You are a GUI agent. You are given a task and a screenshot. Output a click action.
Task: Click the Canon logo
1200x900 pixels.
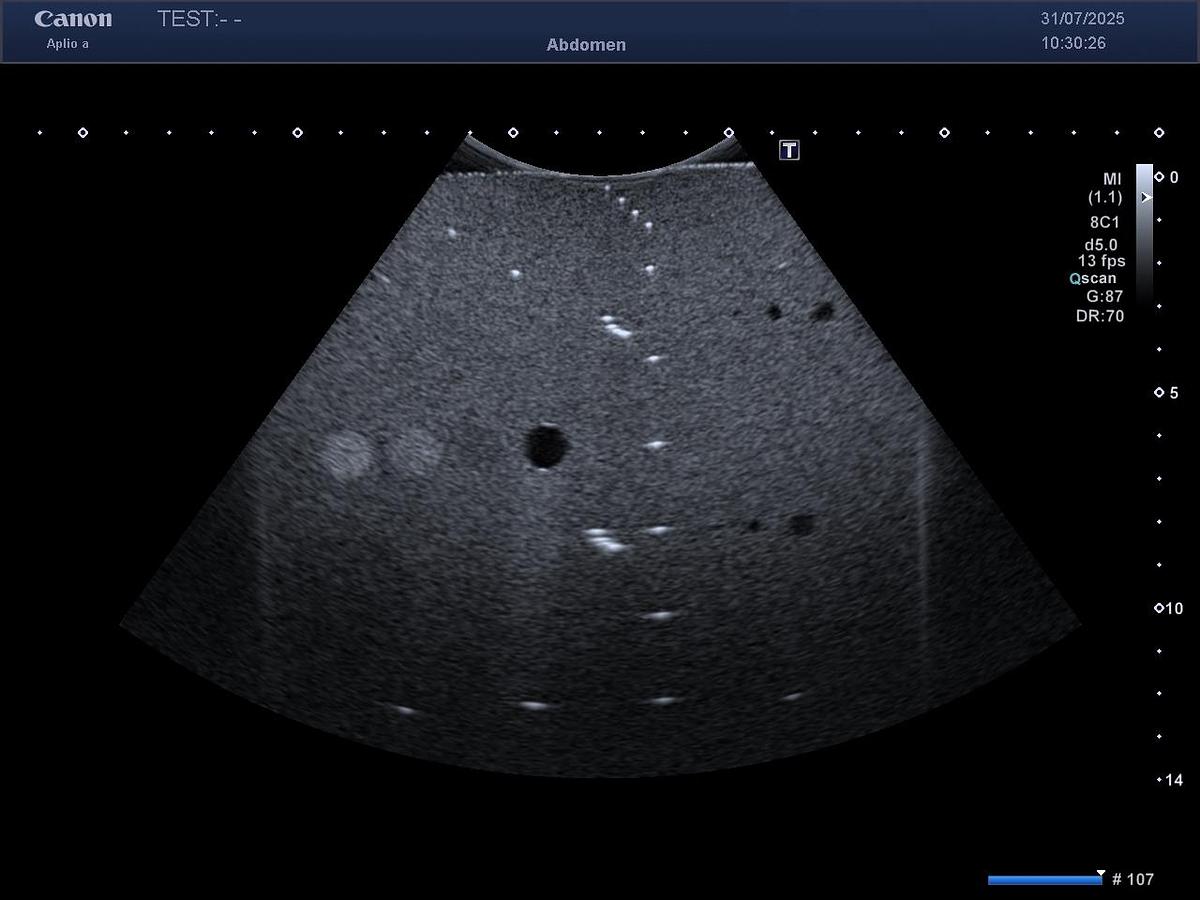pos(73,19)
